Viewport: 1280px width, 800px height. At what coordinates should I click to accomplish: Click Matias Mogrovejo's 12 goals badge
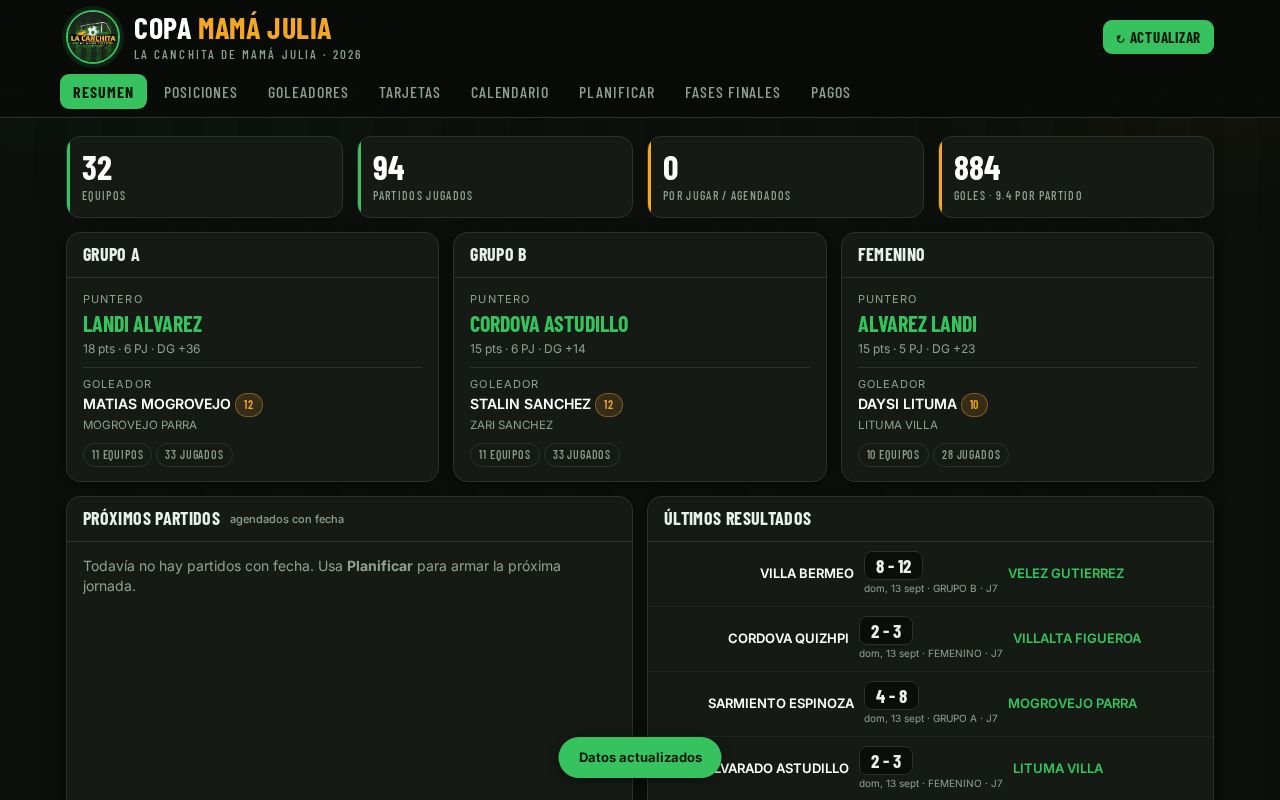tap(249, 405)
